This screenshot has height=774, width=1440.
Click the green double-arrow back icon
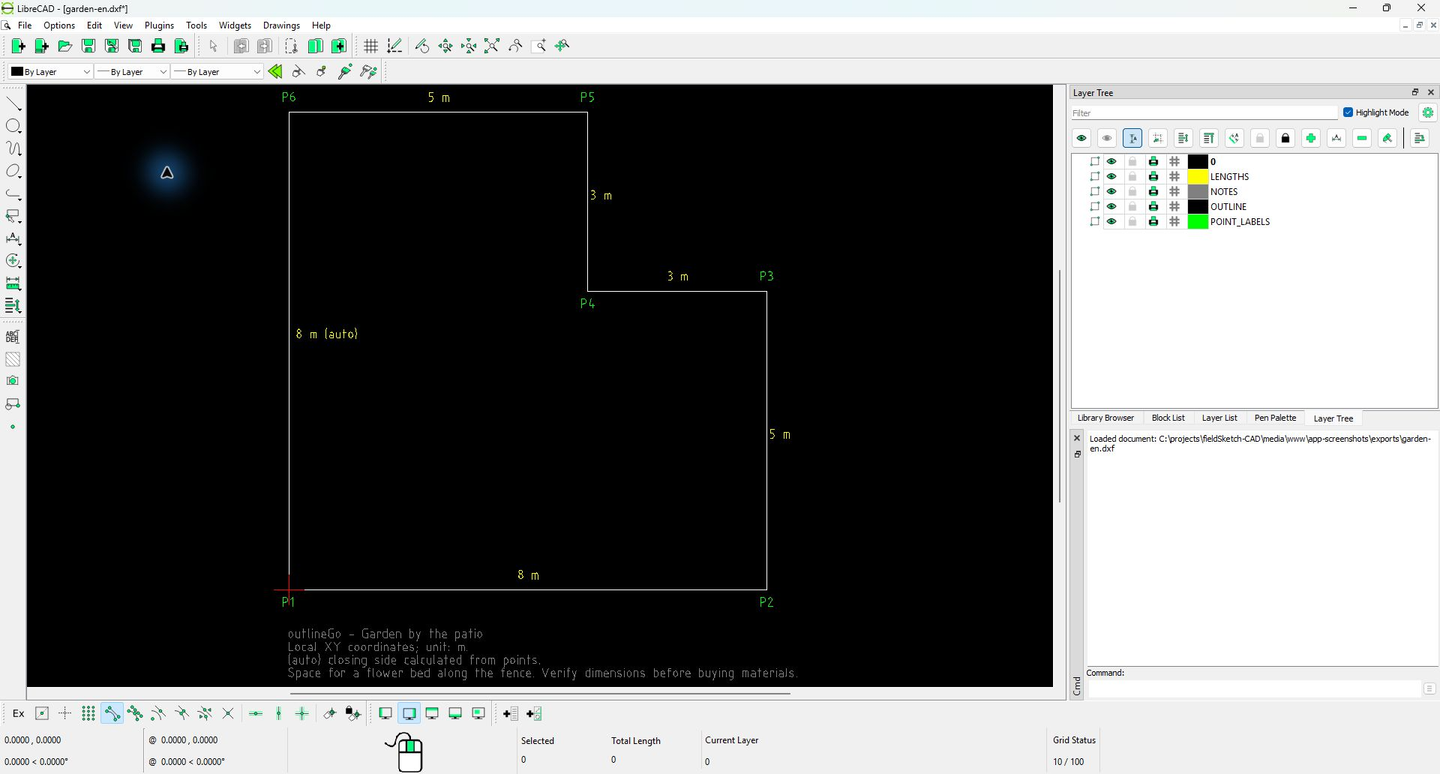275,72
